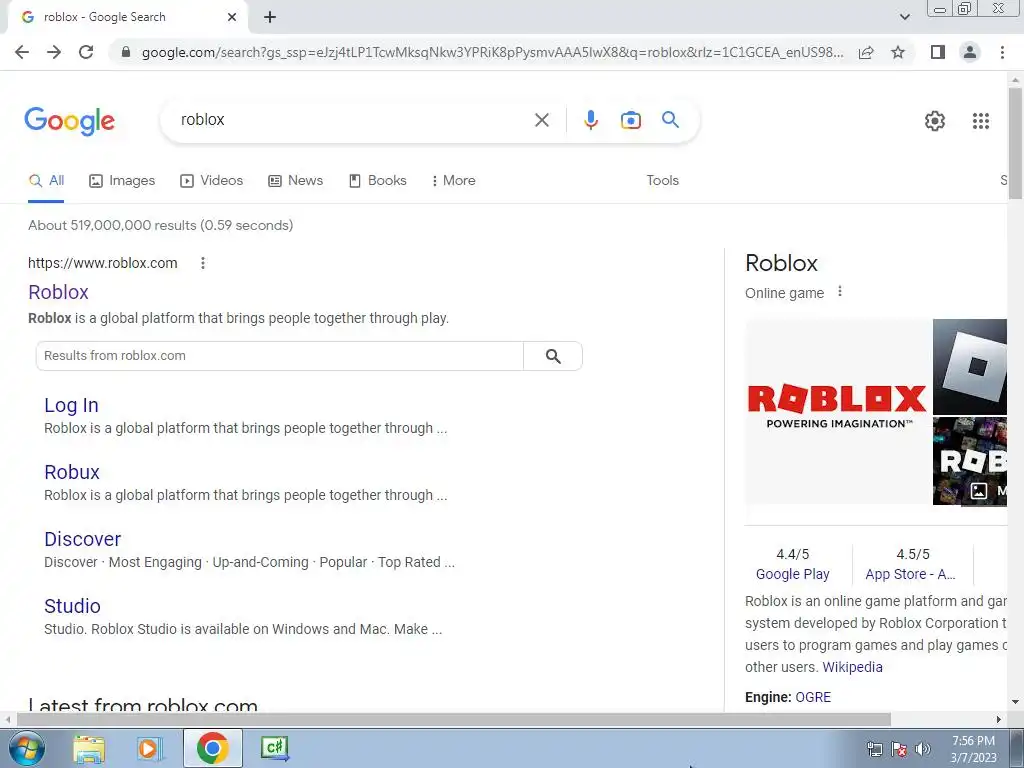Click the scroll-right arrow on horizontal bar
This screenshot has width=1024, height=768.
999,720
